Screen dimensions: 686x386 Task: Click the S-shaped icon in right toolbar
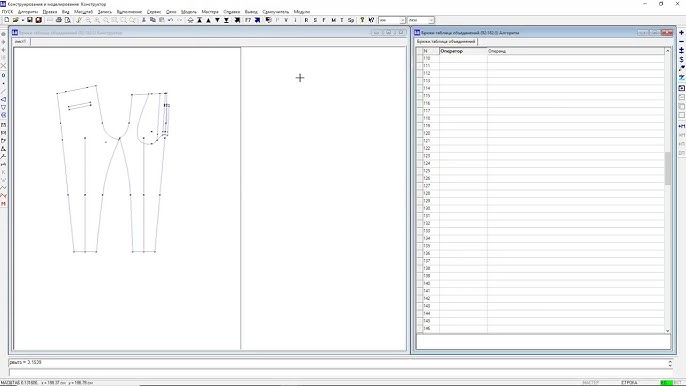681,59
